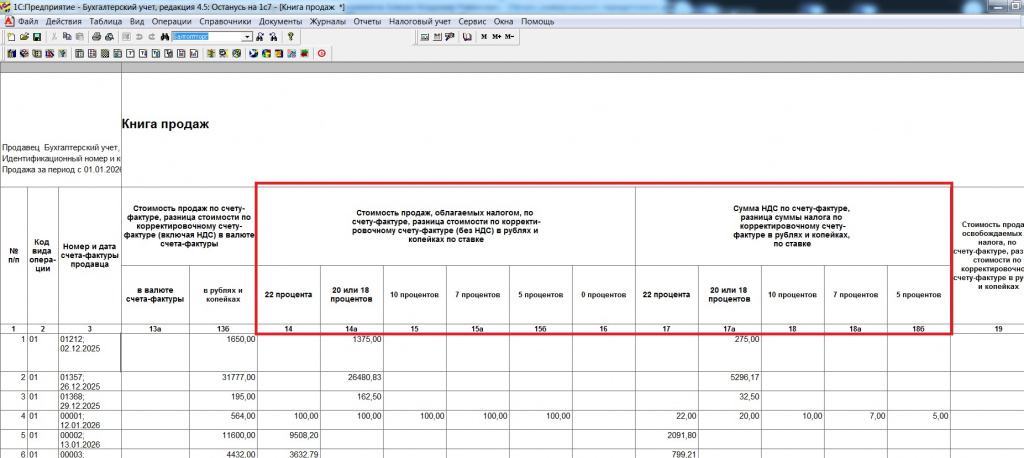The height and width of the screenshot is (458, 1024).
Task: Click the Print printer icon
Action: tap(96, 37)
